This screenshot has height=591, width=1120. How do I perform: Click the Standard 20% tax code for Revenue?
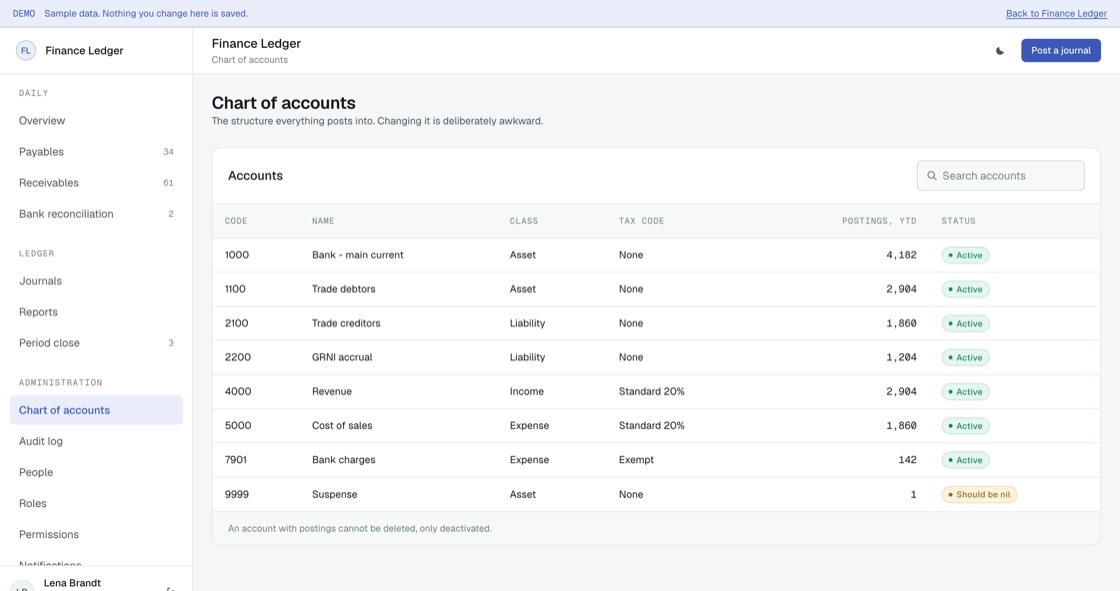[651, 392]
